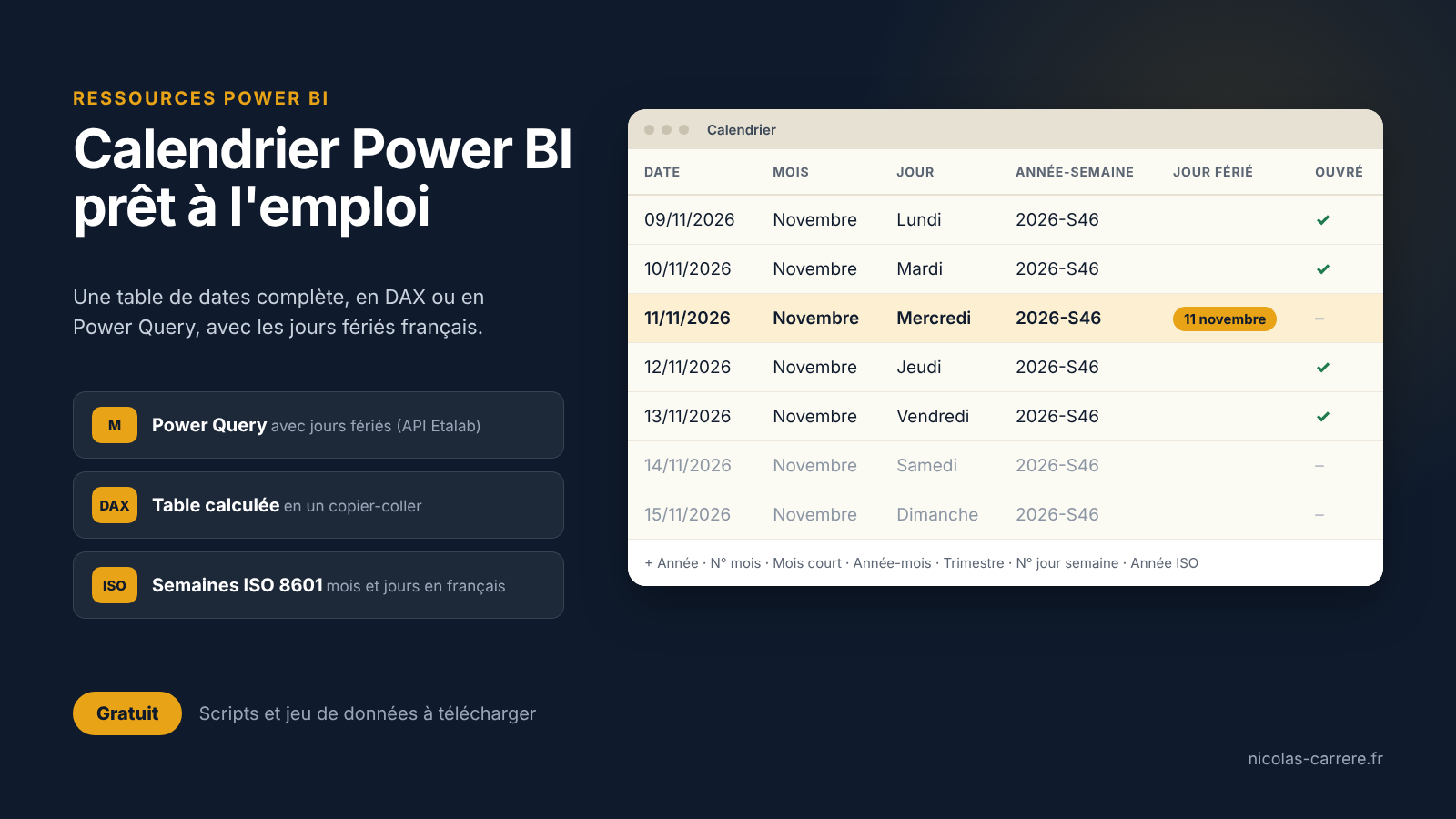This screenshot has width=1456, height=819.
Task: Click the Jeudi cell
Action: point(919,368)
